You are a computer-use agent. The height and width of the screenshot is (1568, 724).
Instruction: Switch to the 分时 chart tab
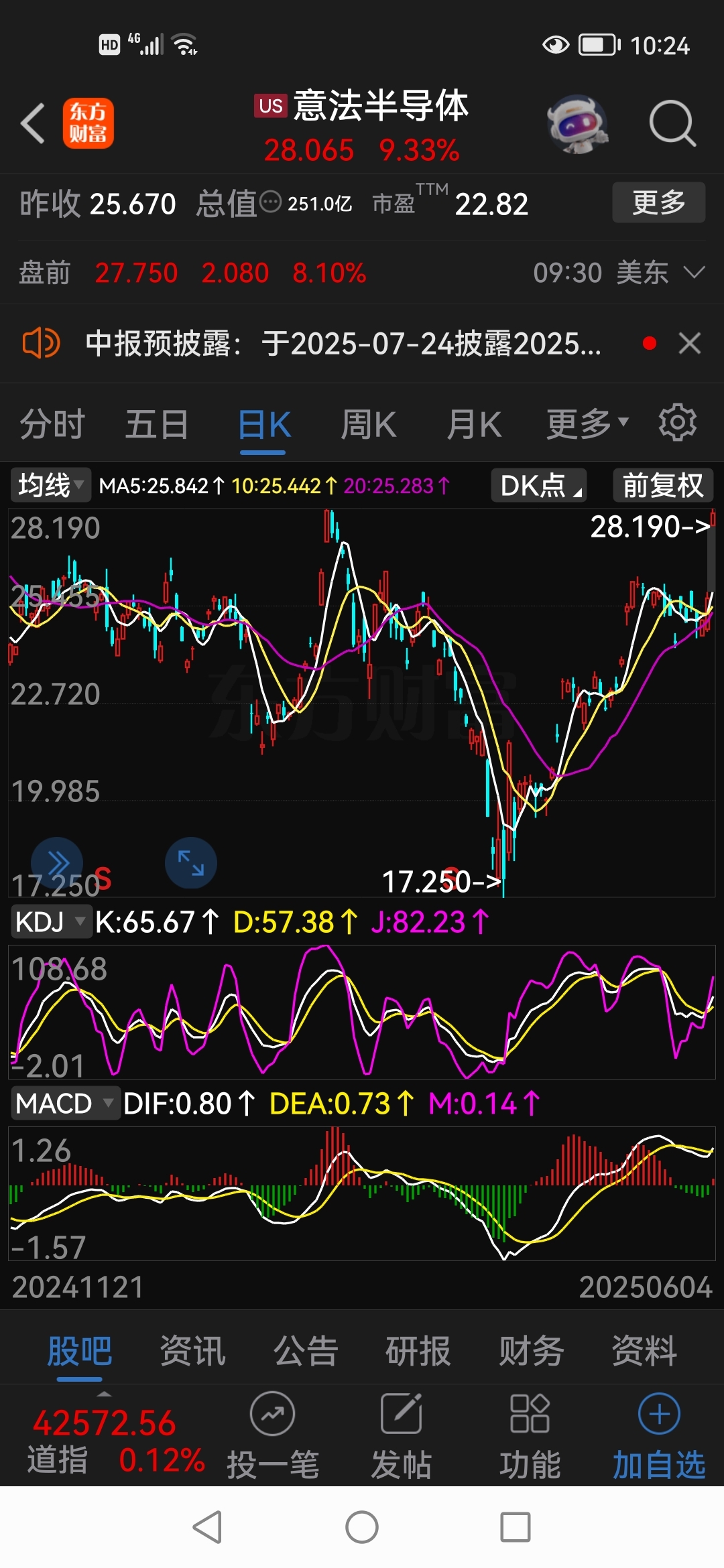[x=52, y=424]
